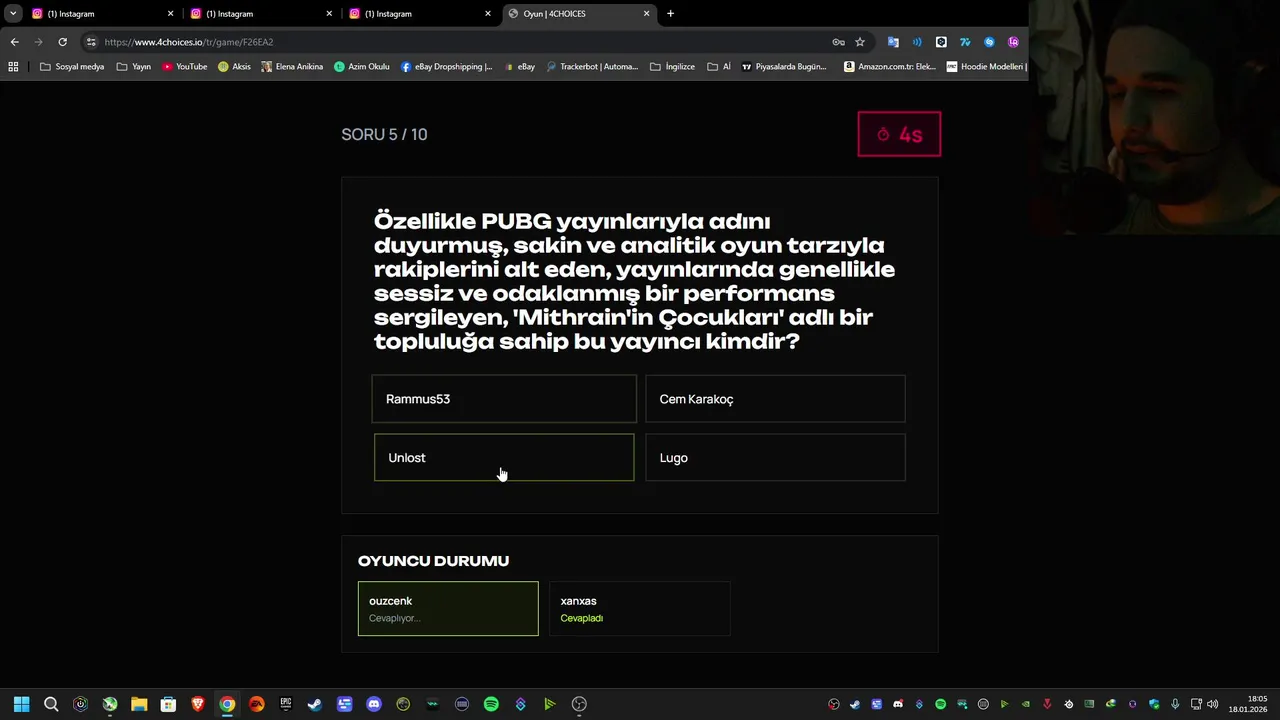Image resolution: width=1280 pixels, height=720 pixels.
Task: Open the AI bookmarks folder
Action: (x=719, y=67)
